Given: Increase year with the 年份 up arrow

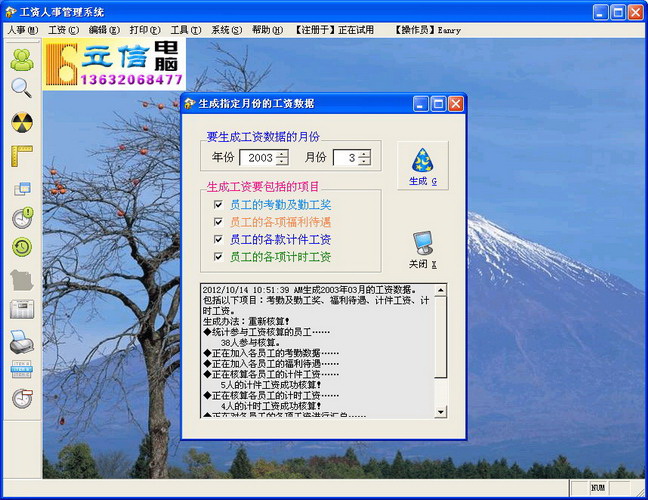Looking at the screenshot, I should click(282, 154).
